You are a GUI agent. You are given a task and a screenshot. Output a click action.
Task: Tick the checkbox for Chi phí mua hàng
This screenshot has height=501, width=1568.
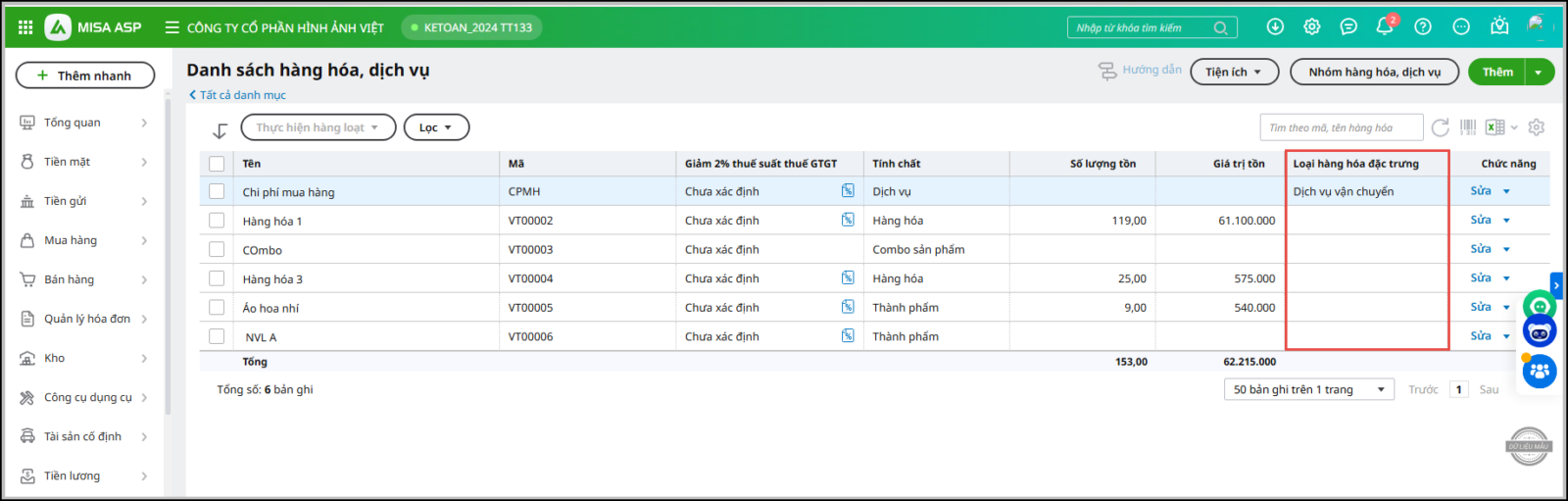coord(217,192)
